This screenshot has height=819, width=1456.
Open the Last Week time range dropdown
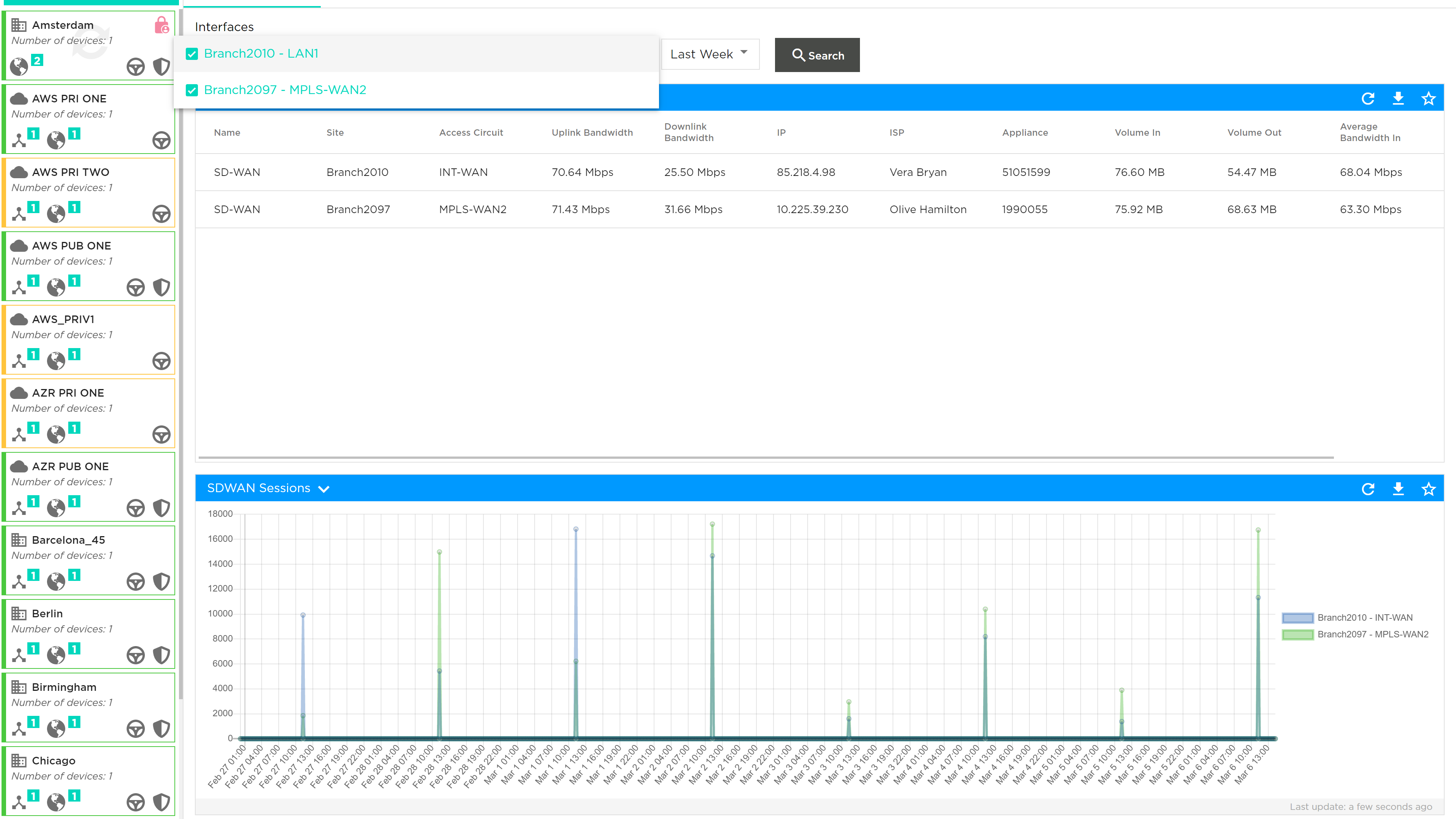click(x=710, y=54)
